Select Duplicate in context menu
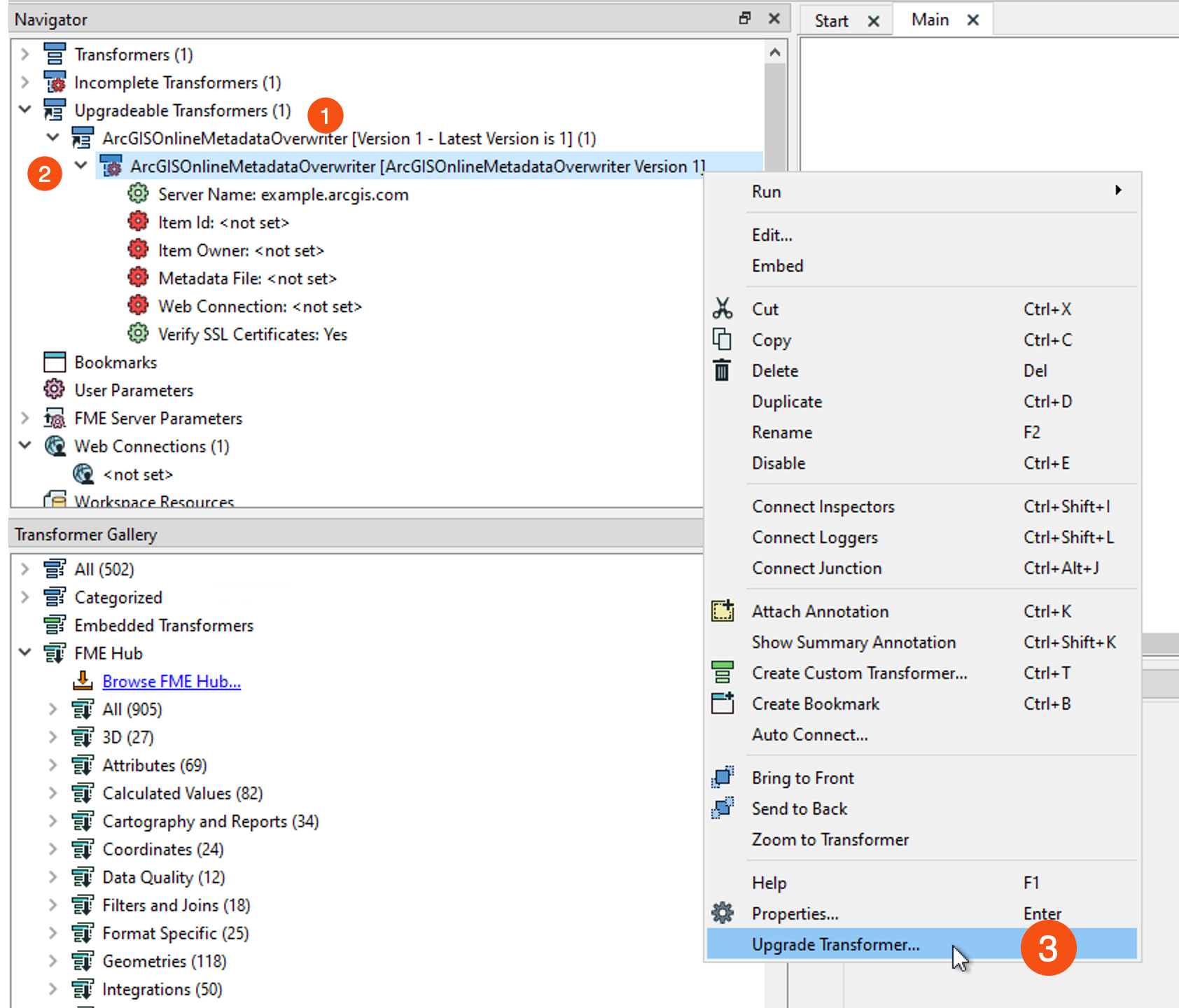The width and height of the screenshot is (1179, 1008). click(x=922, y=402)
